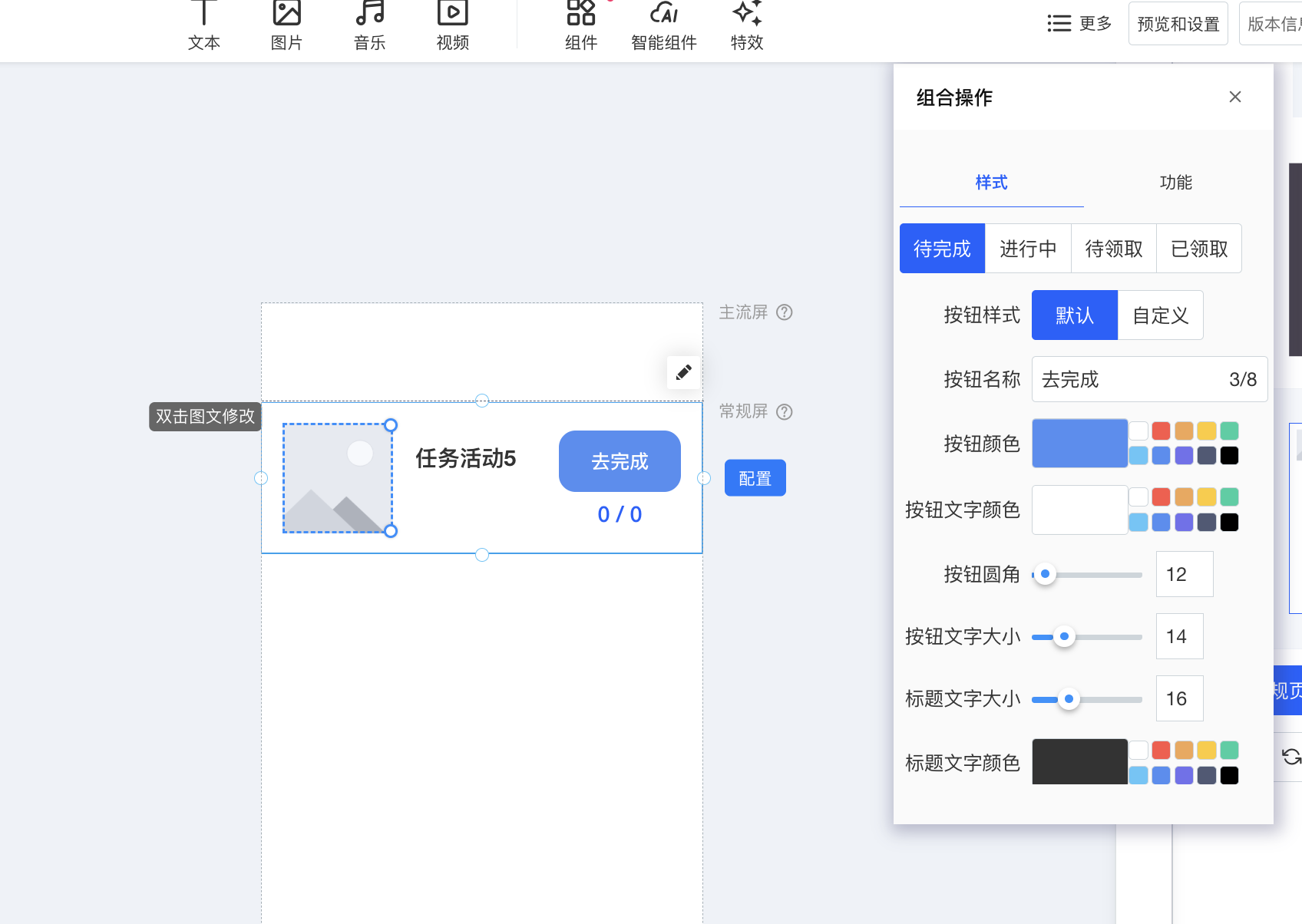Choose the 待领取 state option

pyautogui.click(x=1113, y=249)
